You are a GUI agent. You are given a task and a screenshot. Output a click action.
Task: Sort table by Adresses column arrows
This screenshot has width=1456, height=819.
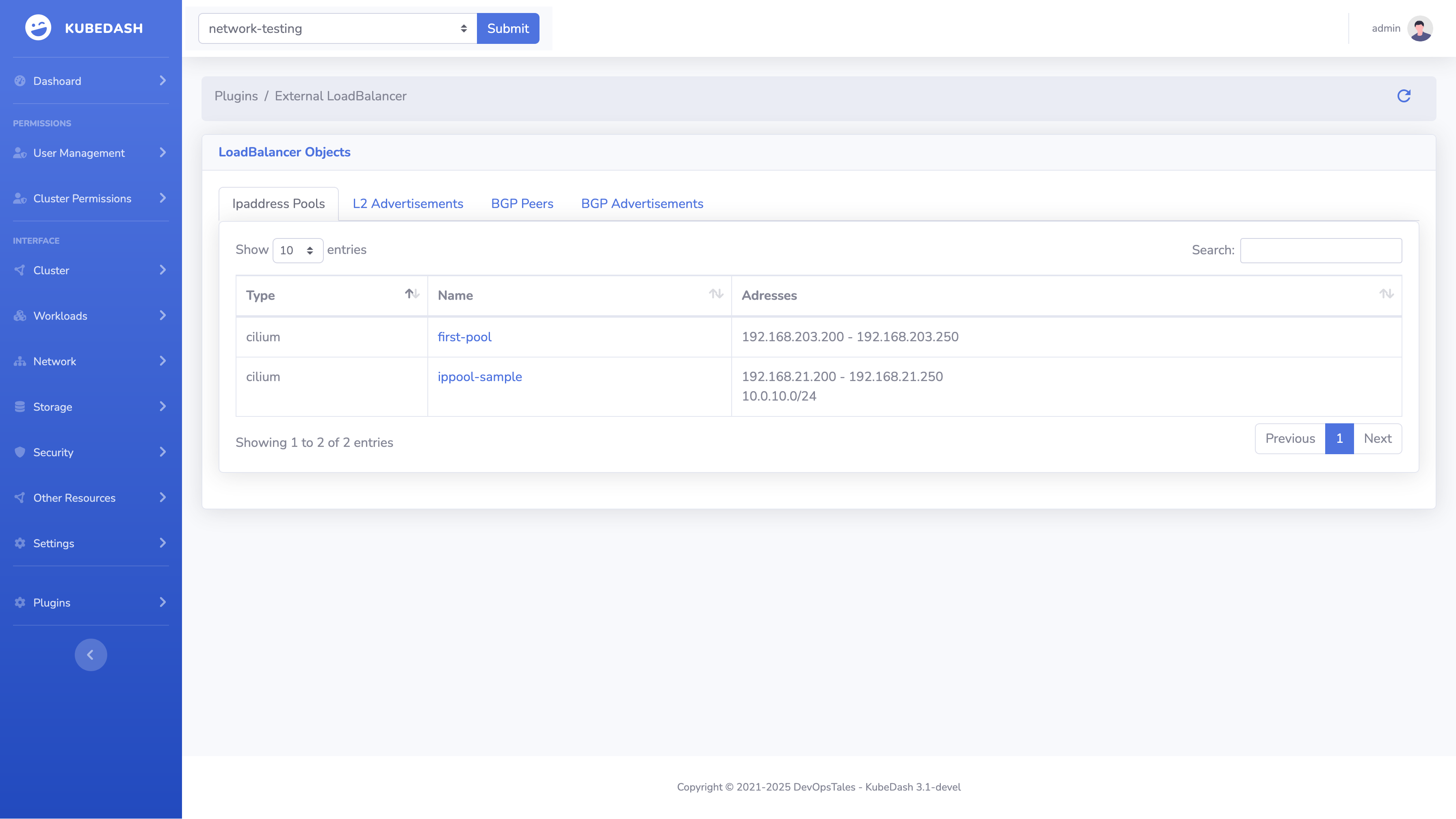(1386, 294)
